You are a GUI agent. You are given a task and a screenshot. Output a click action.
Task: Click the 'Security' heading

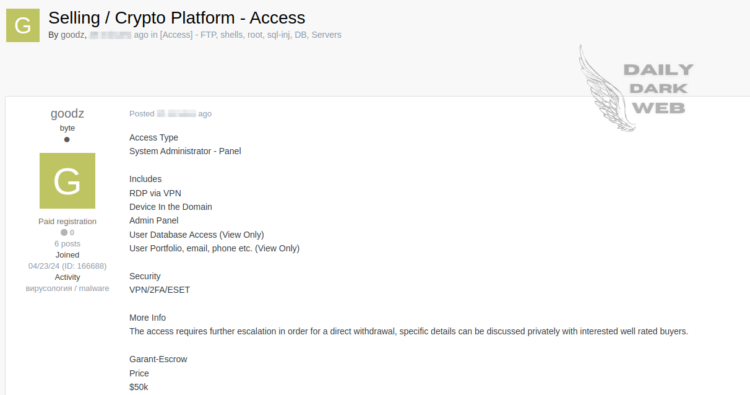[x=145, y=276]
